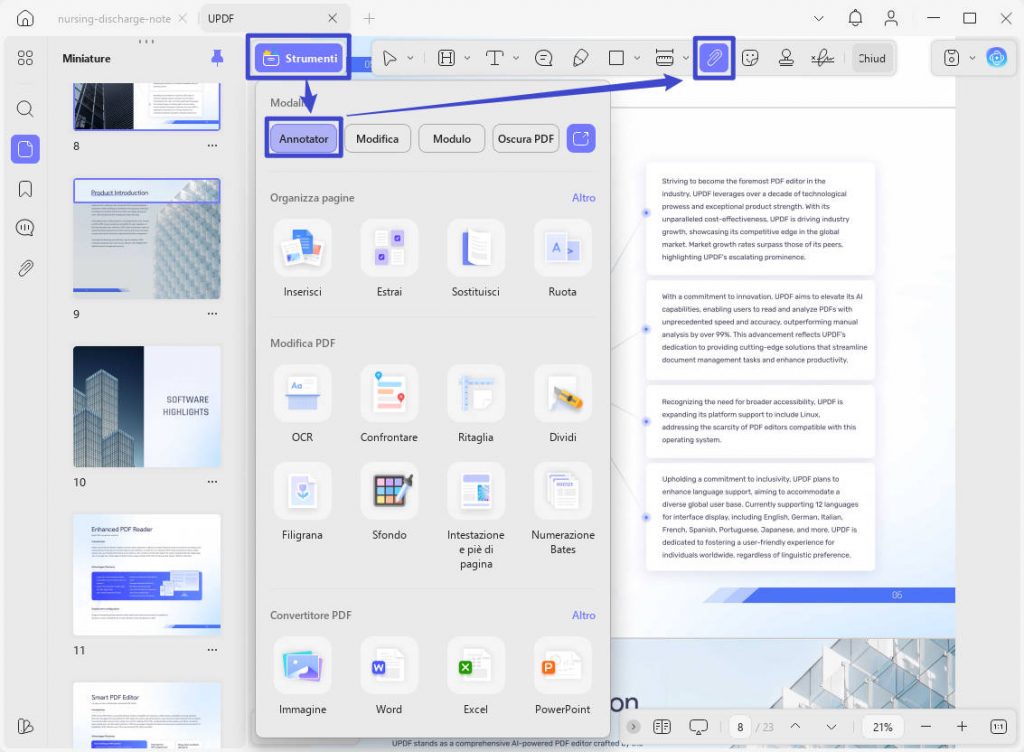Open the Strumenti tools menu

click(300, 58)
